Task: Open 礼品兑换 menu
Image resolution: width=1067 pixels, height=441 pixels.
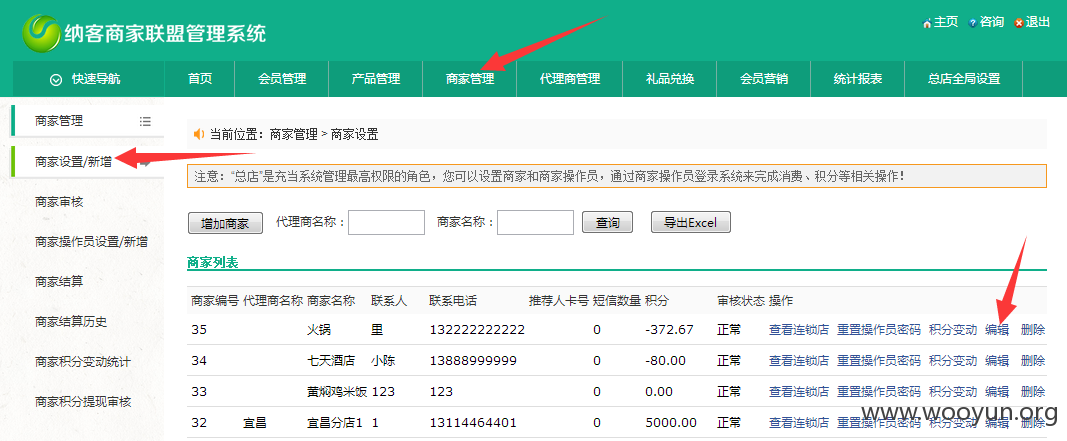Action: coord(670,79)
